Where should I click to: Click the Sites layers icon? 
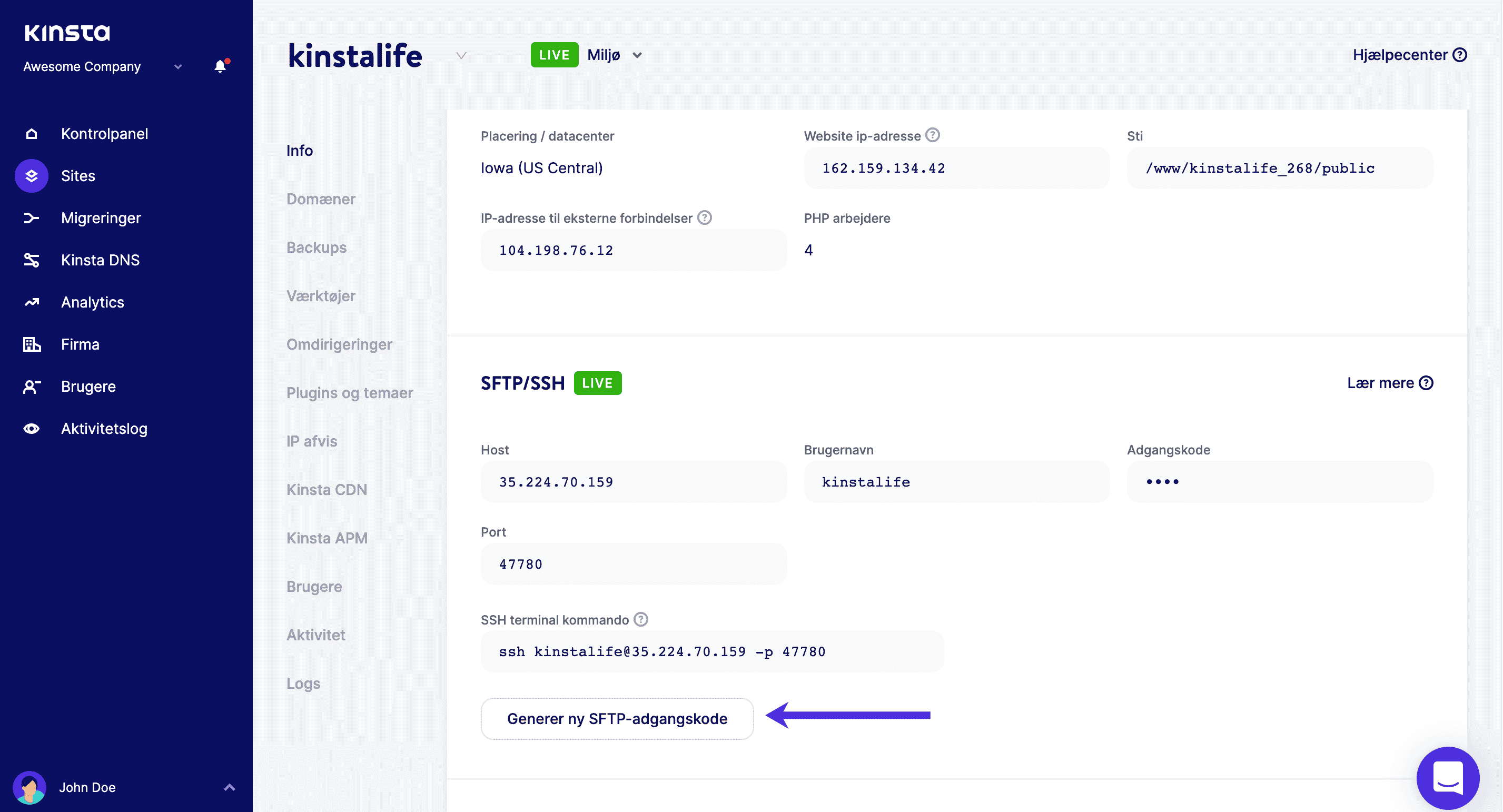[32, 175]
